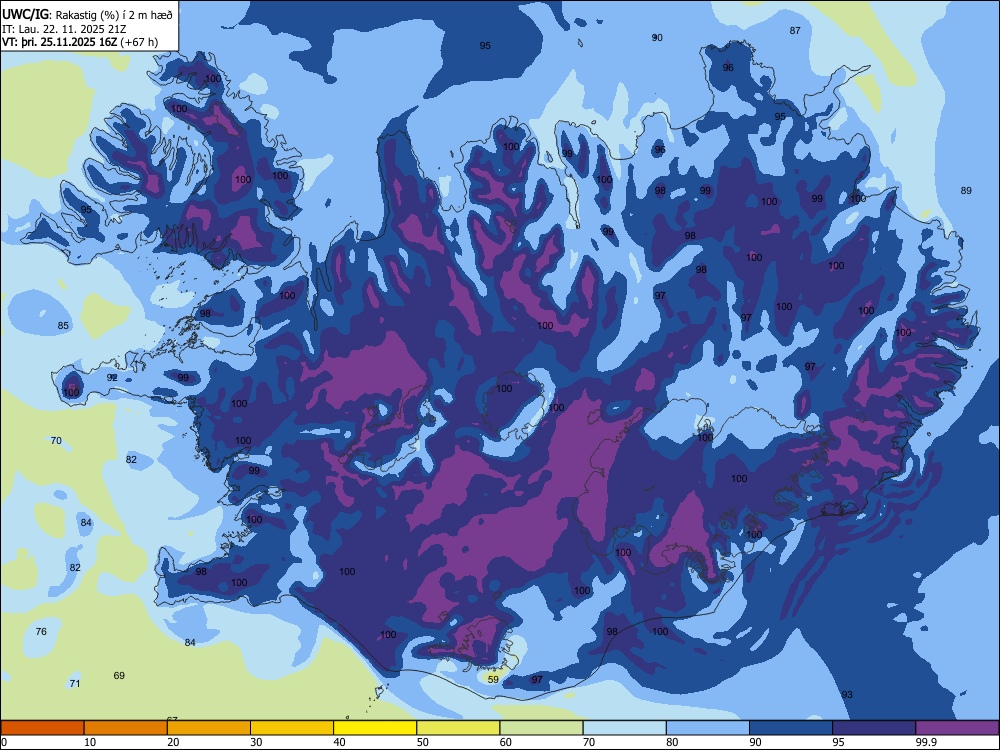Click the "71" humidity value on the map
This screenshot has width=1000, height=750.
(x=75, y=684)
